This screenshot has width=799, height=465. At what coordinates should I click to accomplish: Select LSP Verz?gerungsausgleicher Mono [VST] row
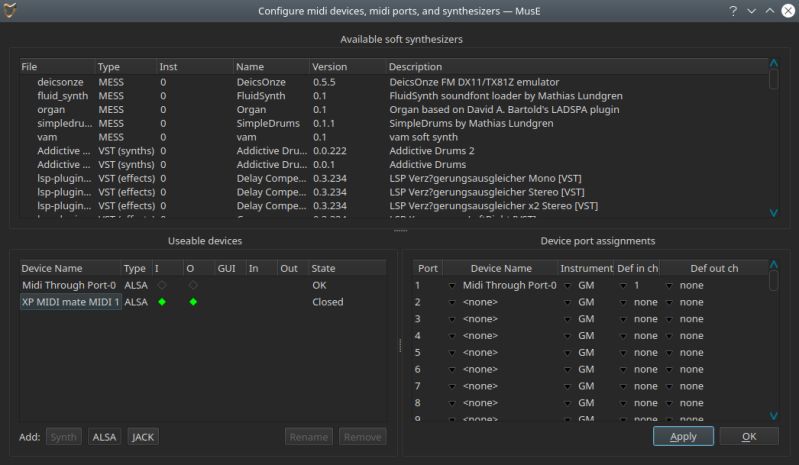click(x=393, y=178)
